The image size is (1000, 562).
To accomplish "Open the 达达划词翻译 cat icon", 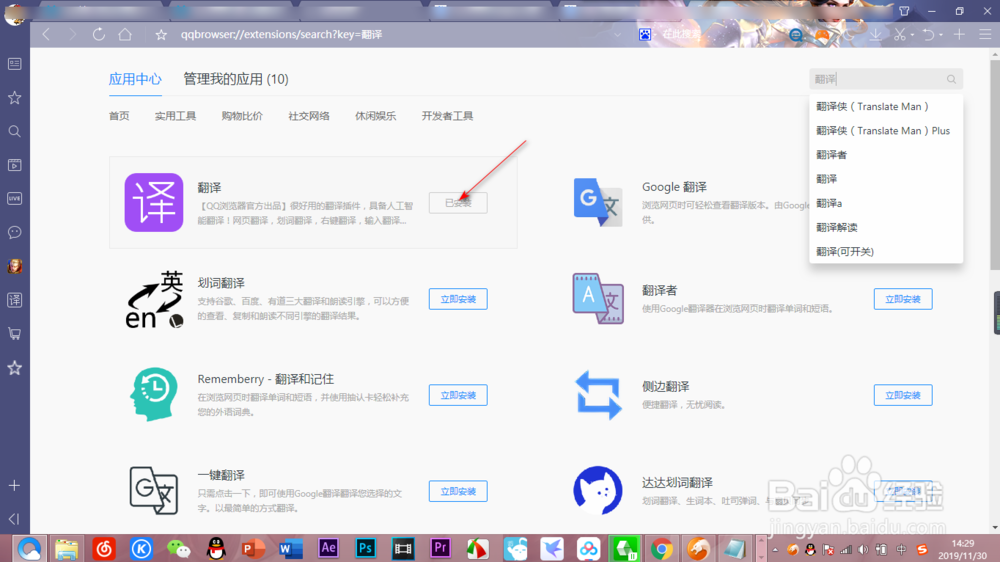I will point(598,490).
